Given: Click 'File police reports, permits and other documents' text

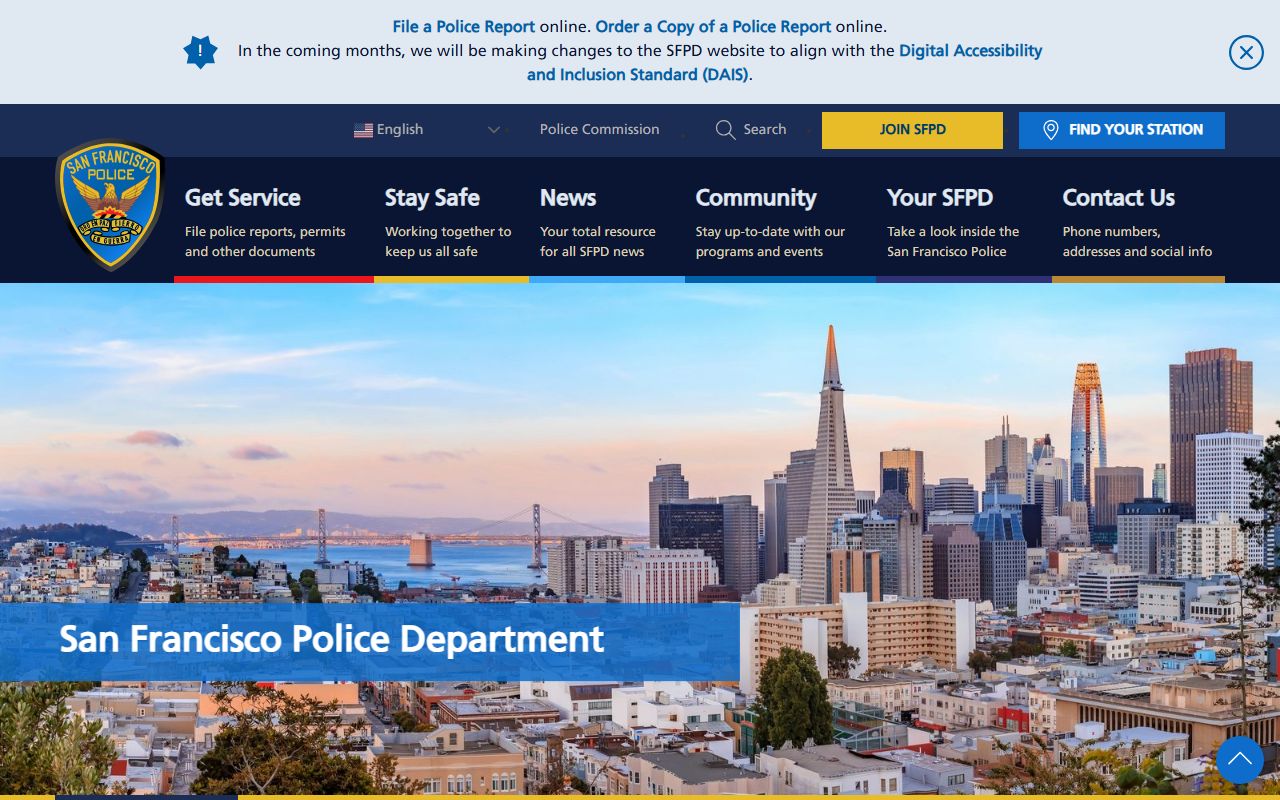Looking at the screenshot, I should coord(265,241).
